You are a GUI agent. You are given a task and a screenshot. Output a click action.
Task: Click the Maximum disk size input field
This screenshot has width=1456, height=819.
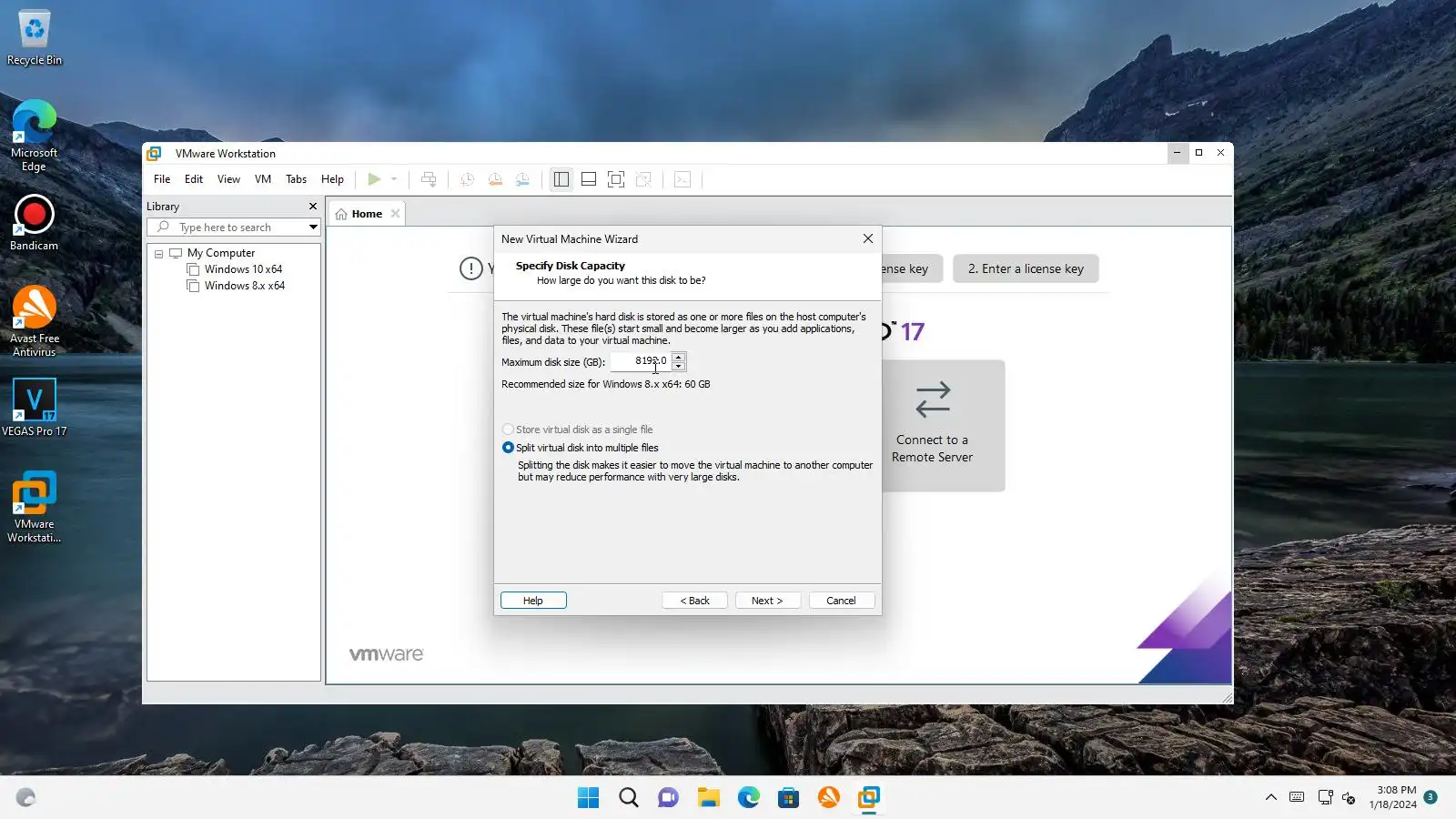tap(641, 361)
